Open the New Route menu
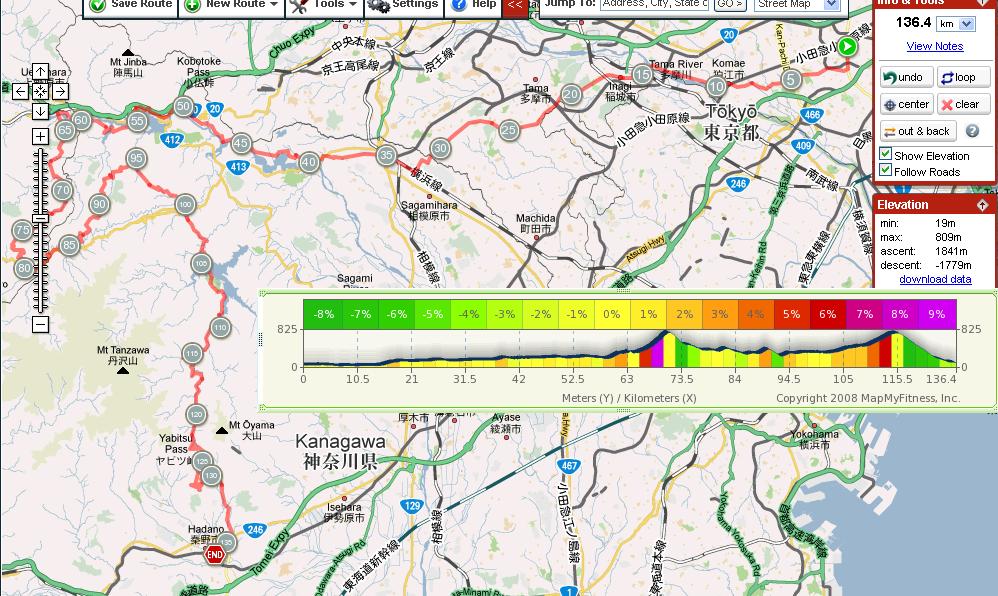This screenshot has width=998, height=596. click(232, 5)
